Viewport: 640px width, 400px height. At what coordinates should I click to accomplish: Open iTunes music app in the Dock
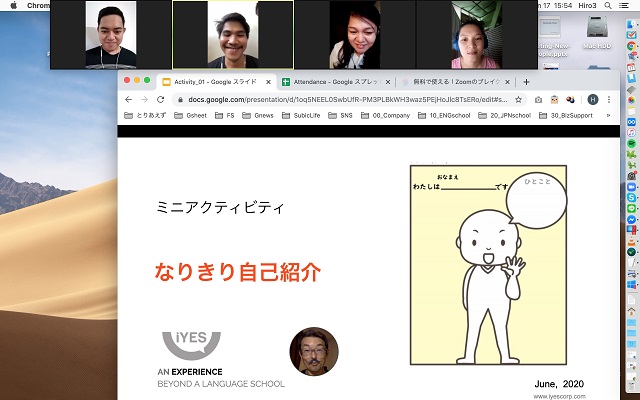tap(631, 132)
